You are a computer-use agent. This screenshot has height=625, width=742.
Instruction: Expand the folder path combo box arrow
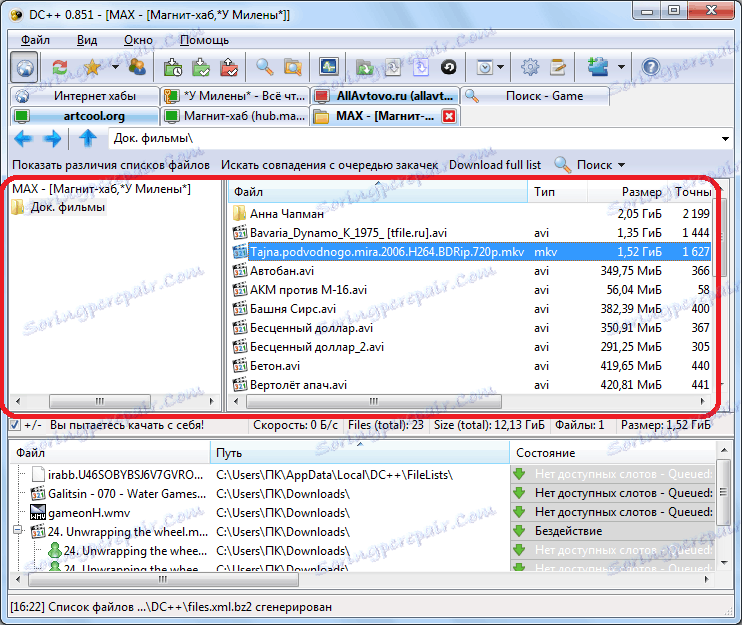[x=725, y=139]
